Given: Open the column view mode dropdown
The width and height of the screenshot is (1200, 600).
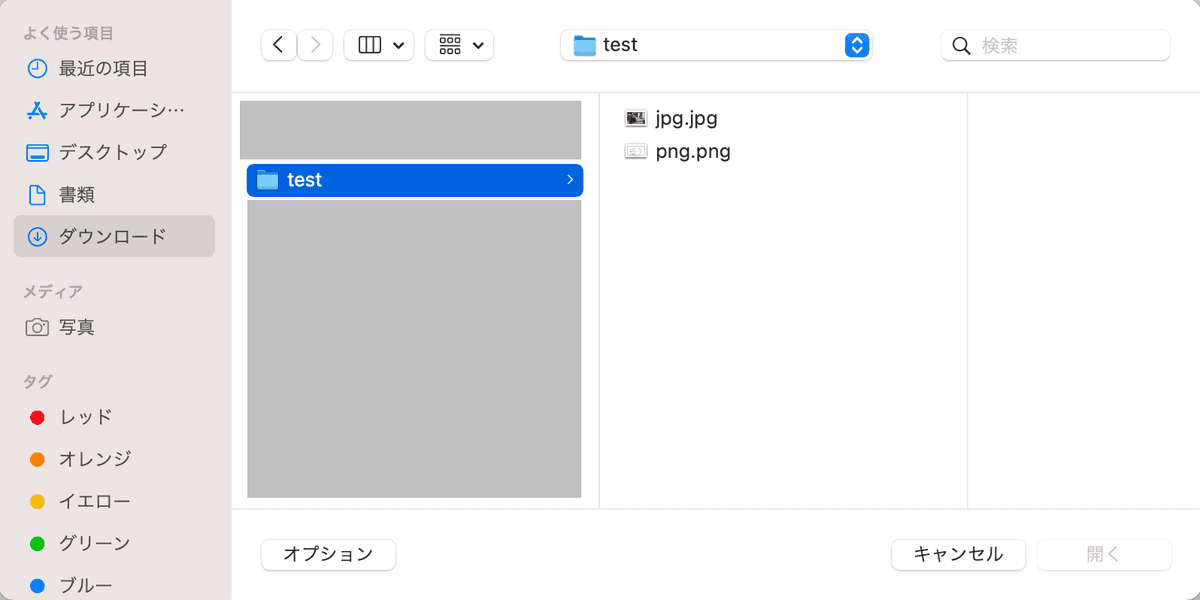Looking at the screenshot, I should tap(379, 45).
